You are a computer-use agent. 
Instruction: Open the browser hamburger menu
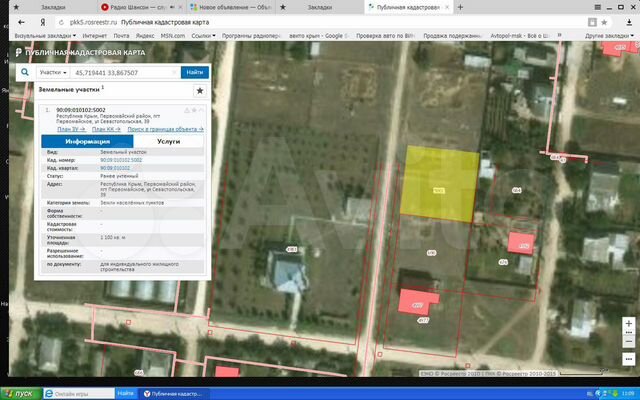tap(598, 7)
